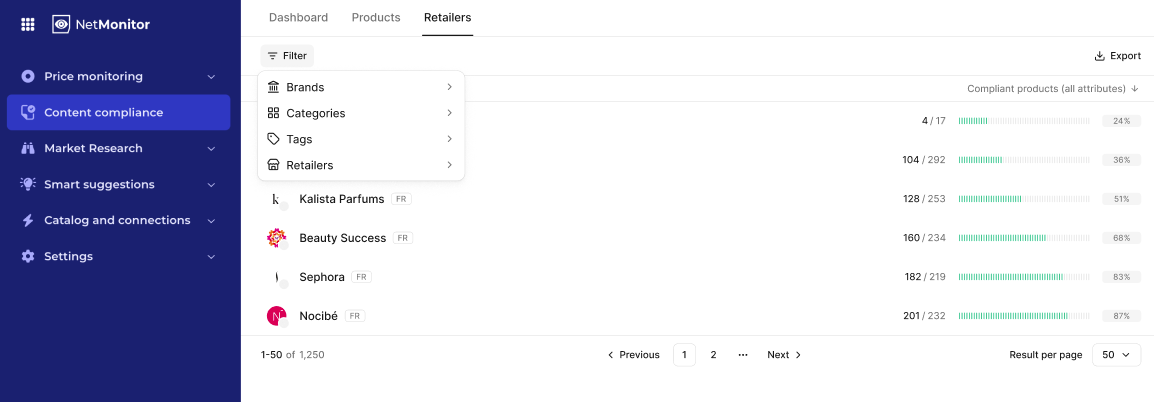Click the Catalog and connections bolt icon

pyautogui.click(x=28, y=220)
